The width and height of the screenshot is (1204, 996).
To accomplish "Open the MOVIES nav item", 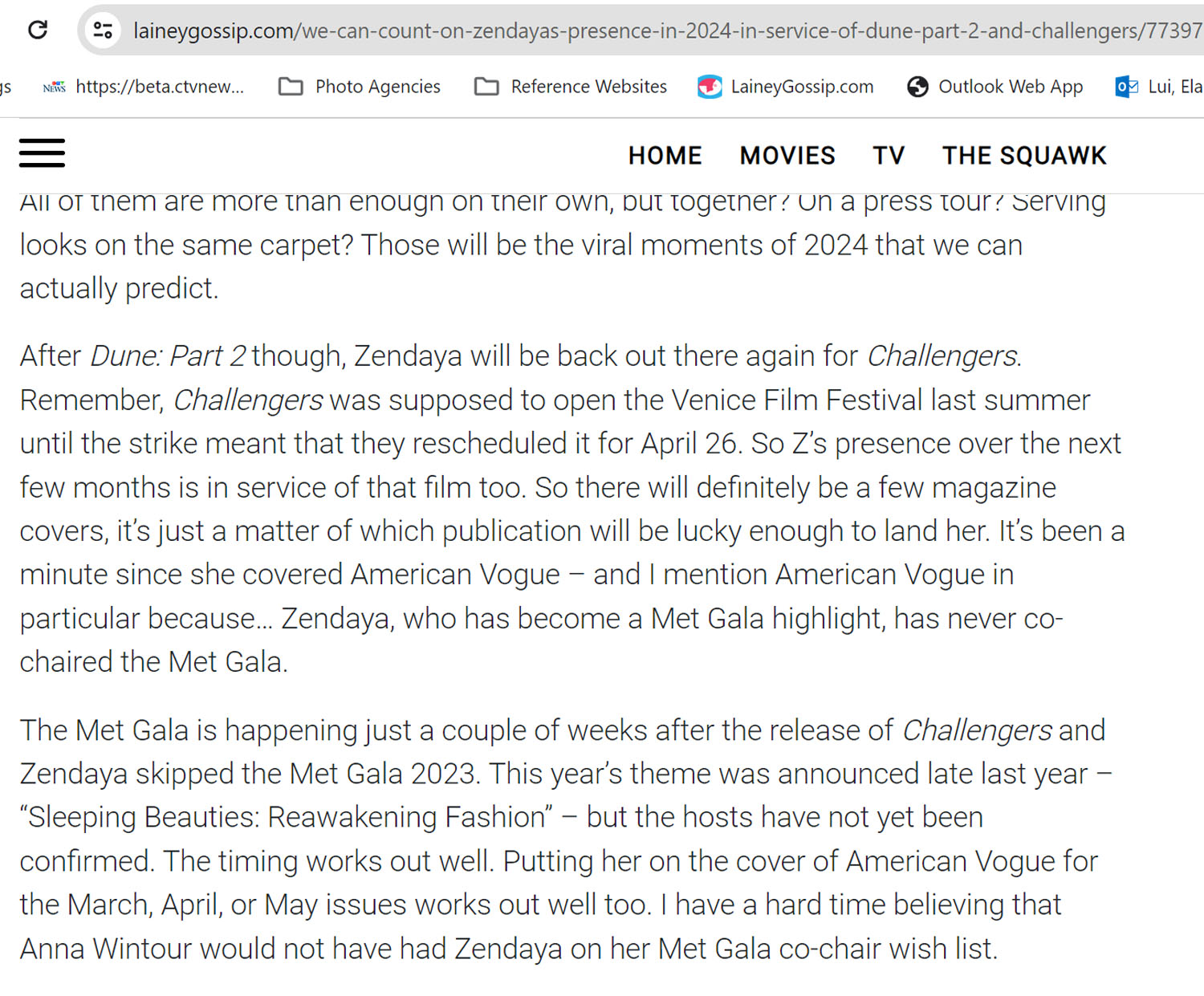I will click(x=787, y=156).
